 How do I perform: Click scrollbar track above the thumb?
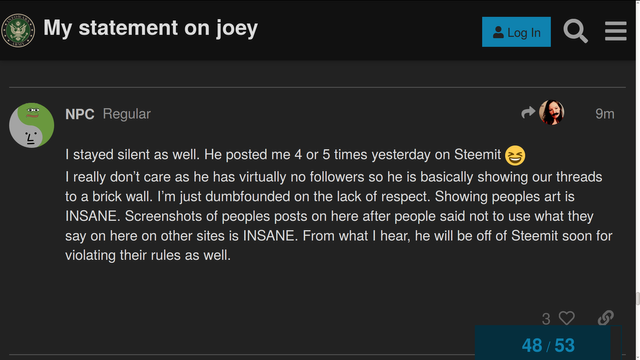click(x=638, y=147)
